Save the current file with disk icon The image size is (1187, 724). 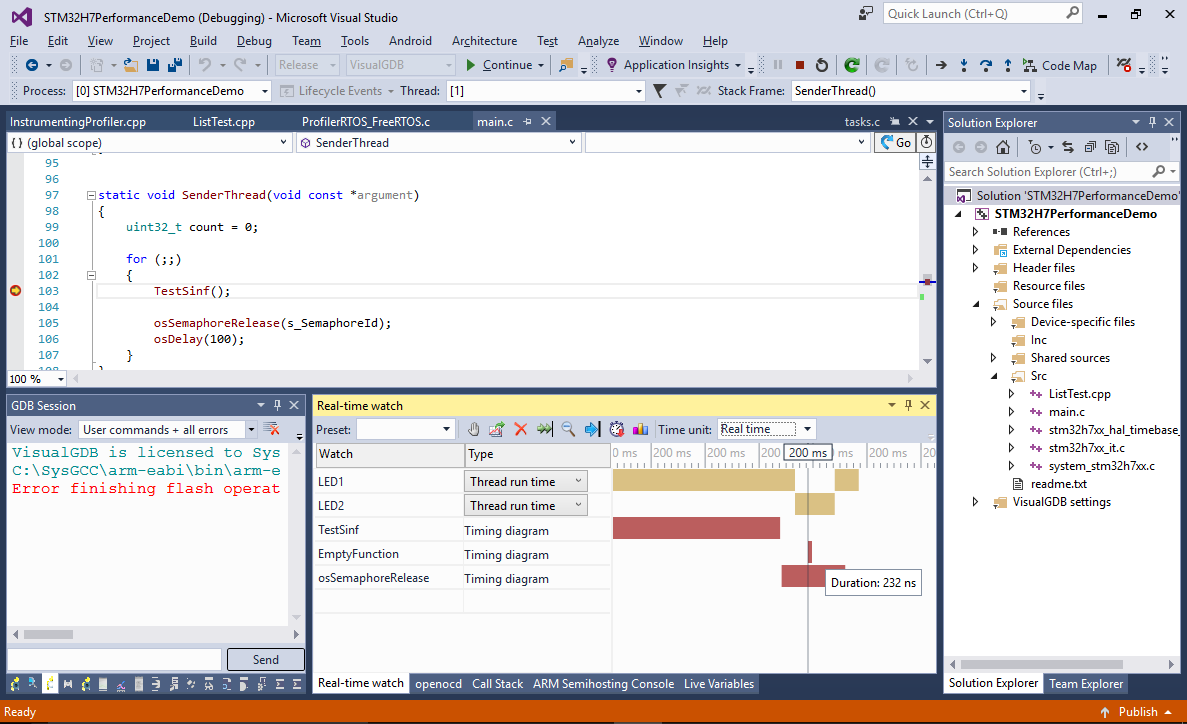153,65
